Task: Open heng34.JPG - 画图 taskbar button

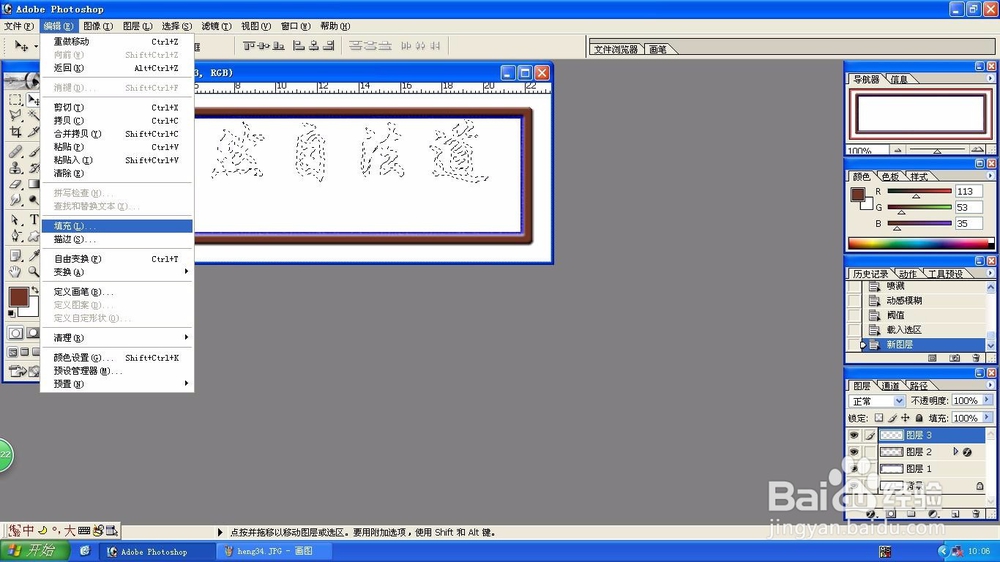Action: (275, 551)
